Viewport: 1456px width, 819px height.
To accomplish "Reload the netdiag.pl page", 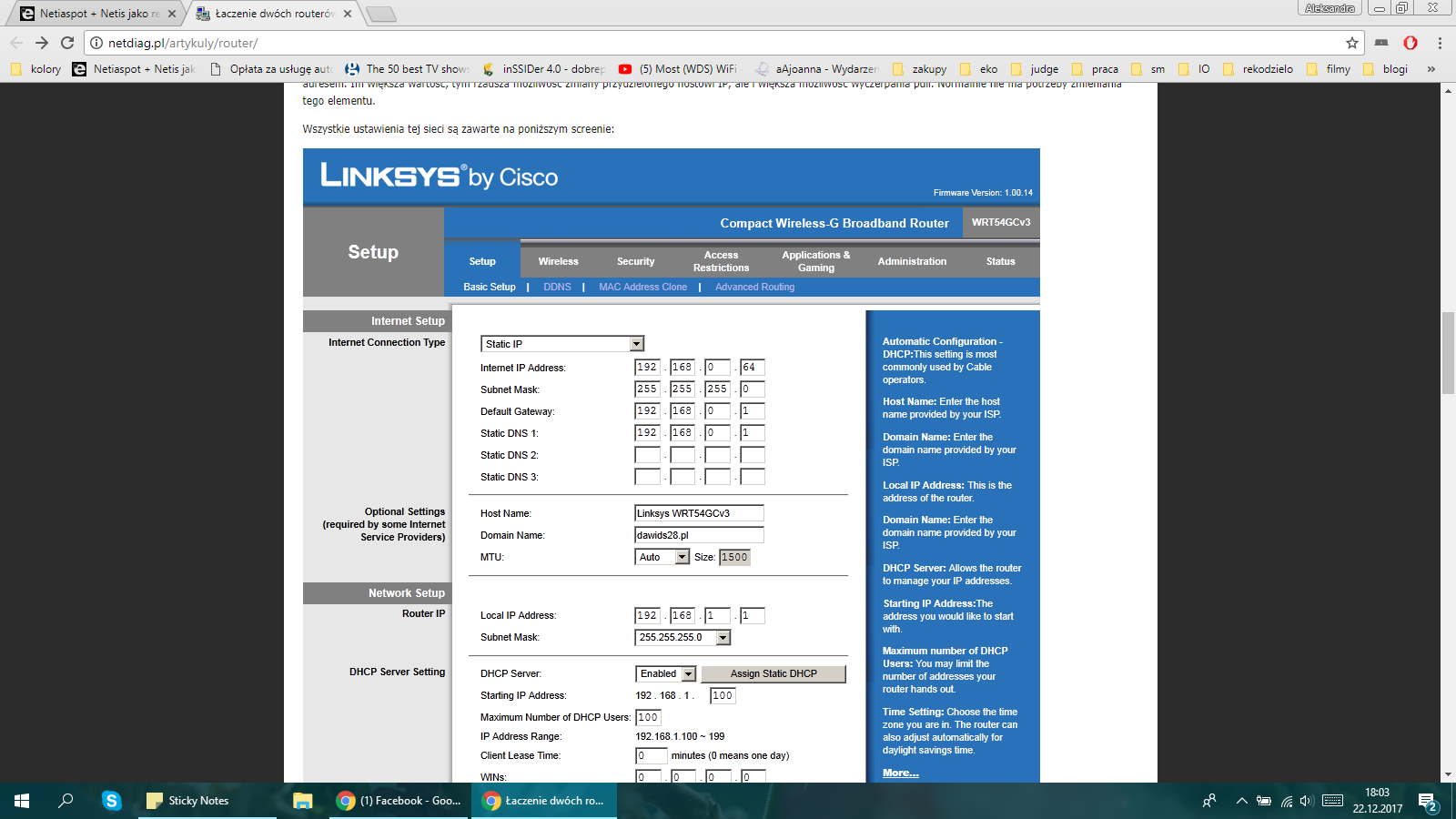I will 67,43.
